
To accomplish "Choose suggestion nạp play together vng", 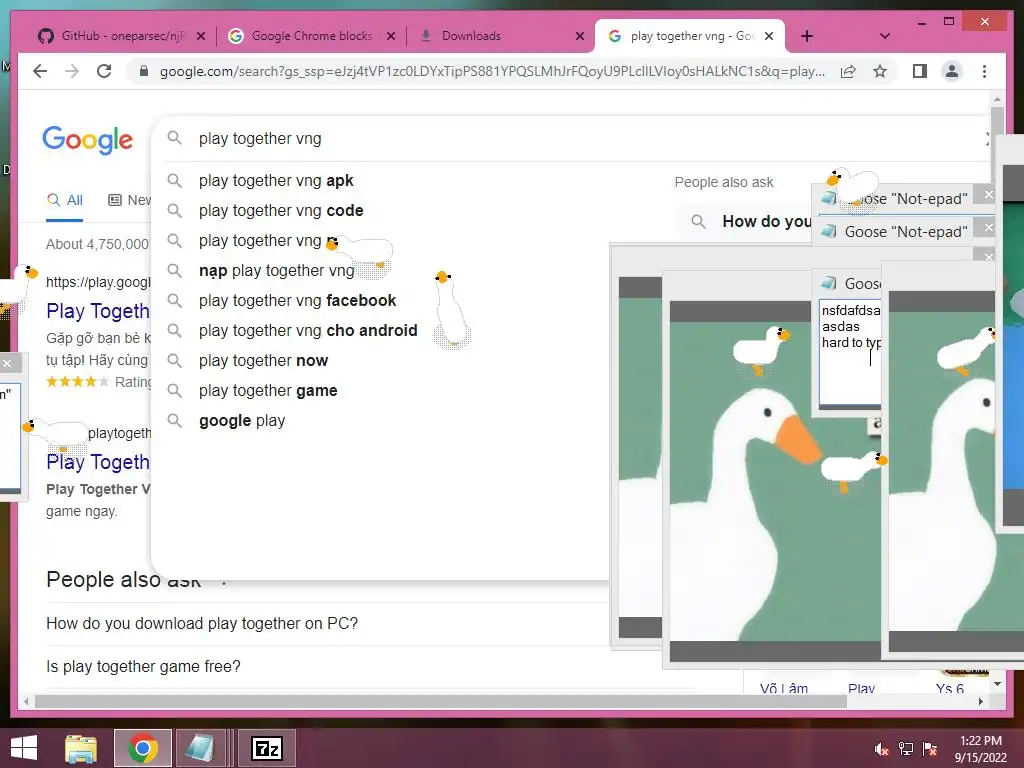I will pos(276,270).
